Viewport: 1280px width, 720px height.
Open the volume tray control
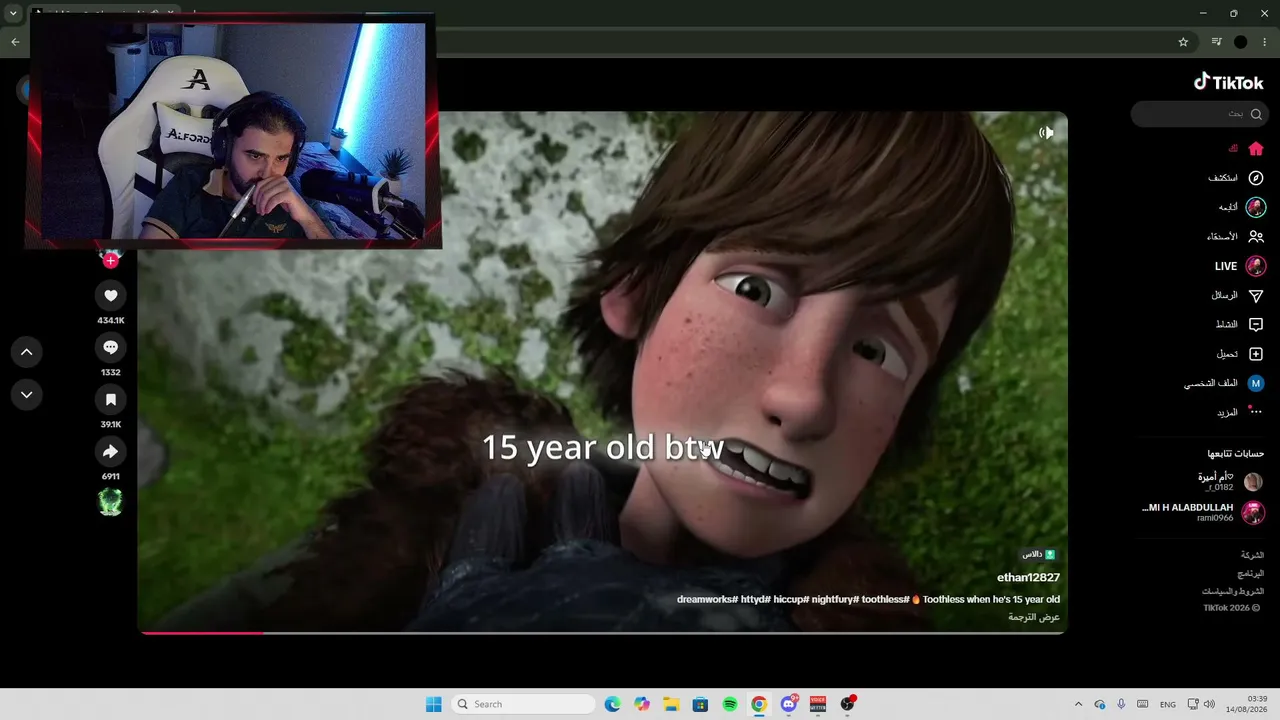(x=1209, y=704)
